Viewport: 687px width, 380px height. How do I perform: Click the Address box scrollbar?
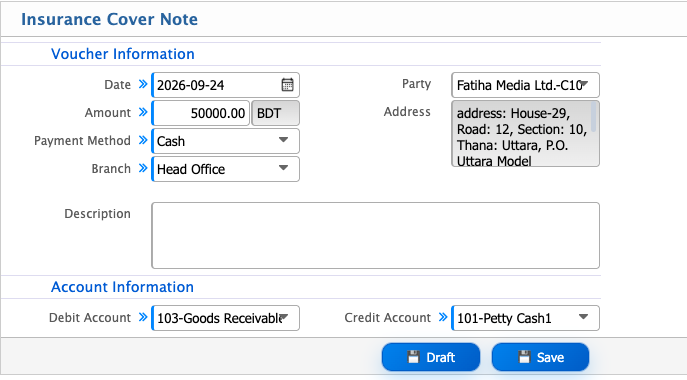(x=594, y=117)
